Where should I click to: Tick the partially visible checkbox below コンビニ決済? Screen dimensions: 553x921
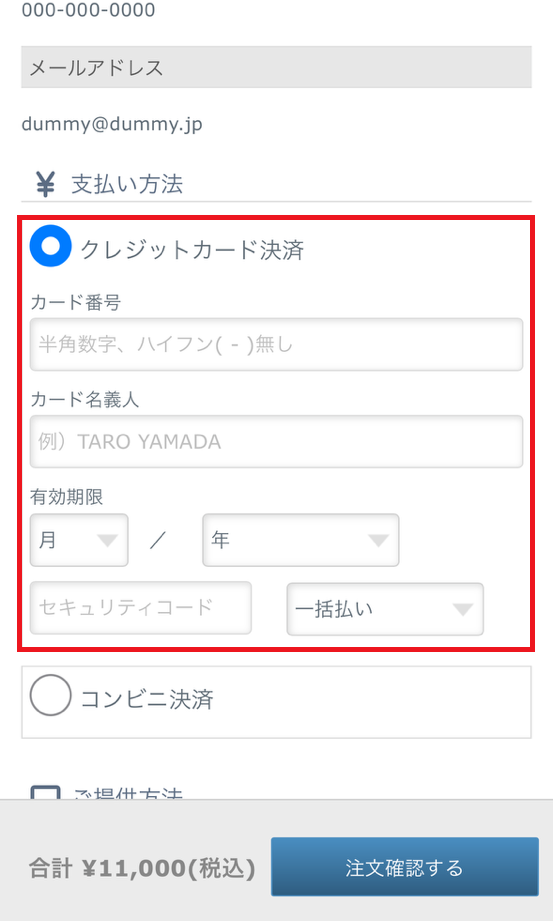click(45, 792)
